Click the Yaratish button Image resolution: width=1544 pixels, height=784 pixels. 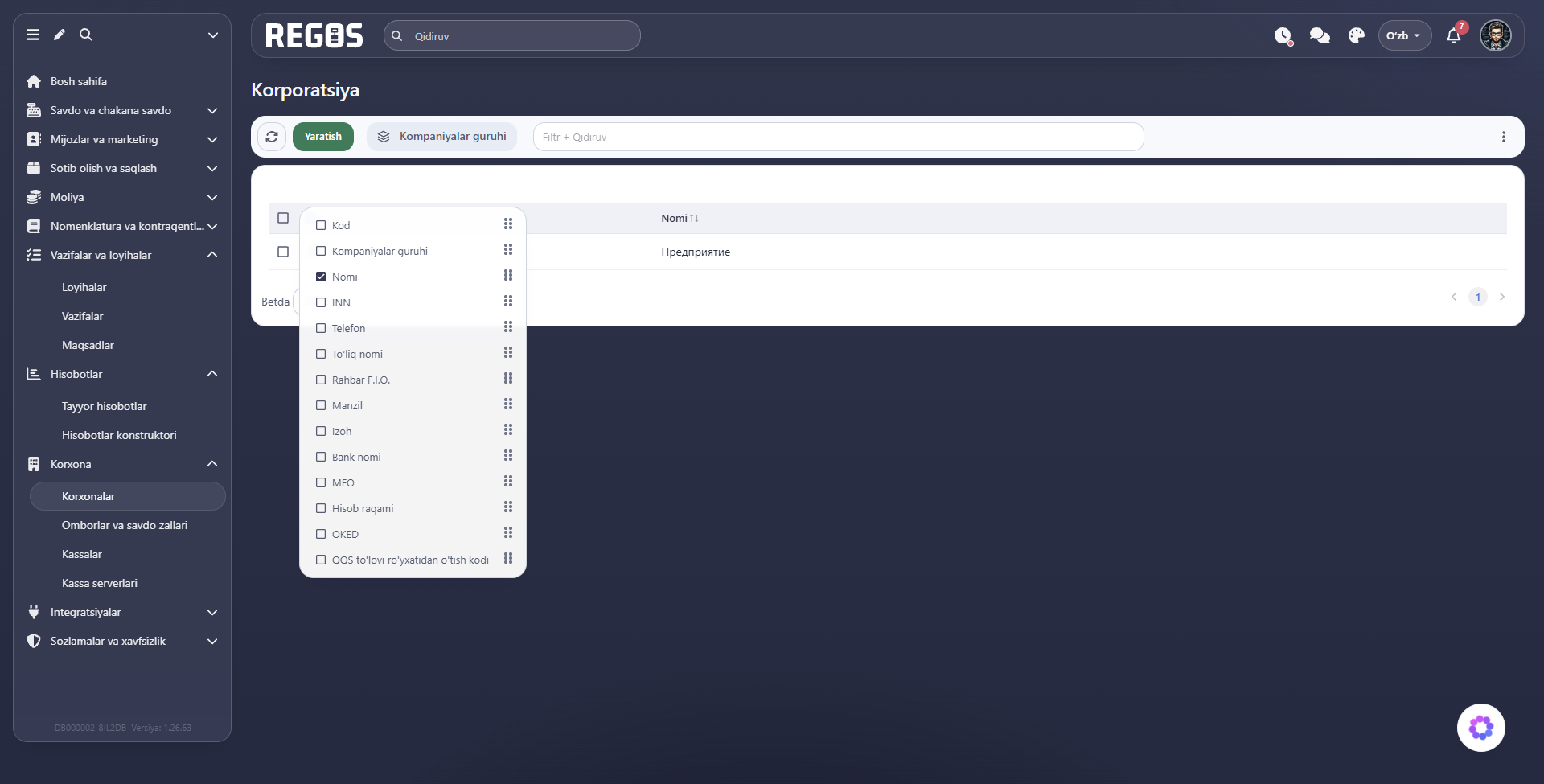click(323, 137)
